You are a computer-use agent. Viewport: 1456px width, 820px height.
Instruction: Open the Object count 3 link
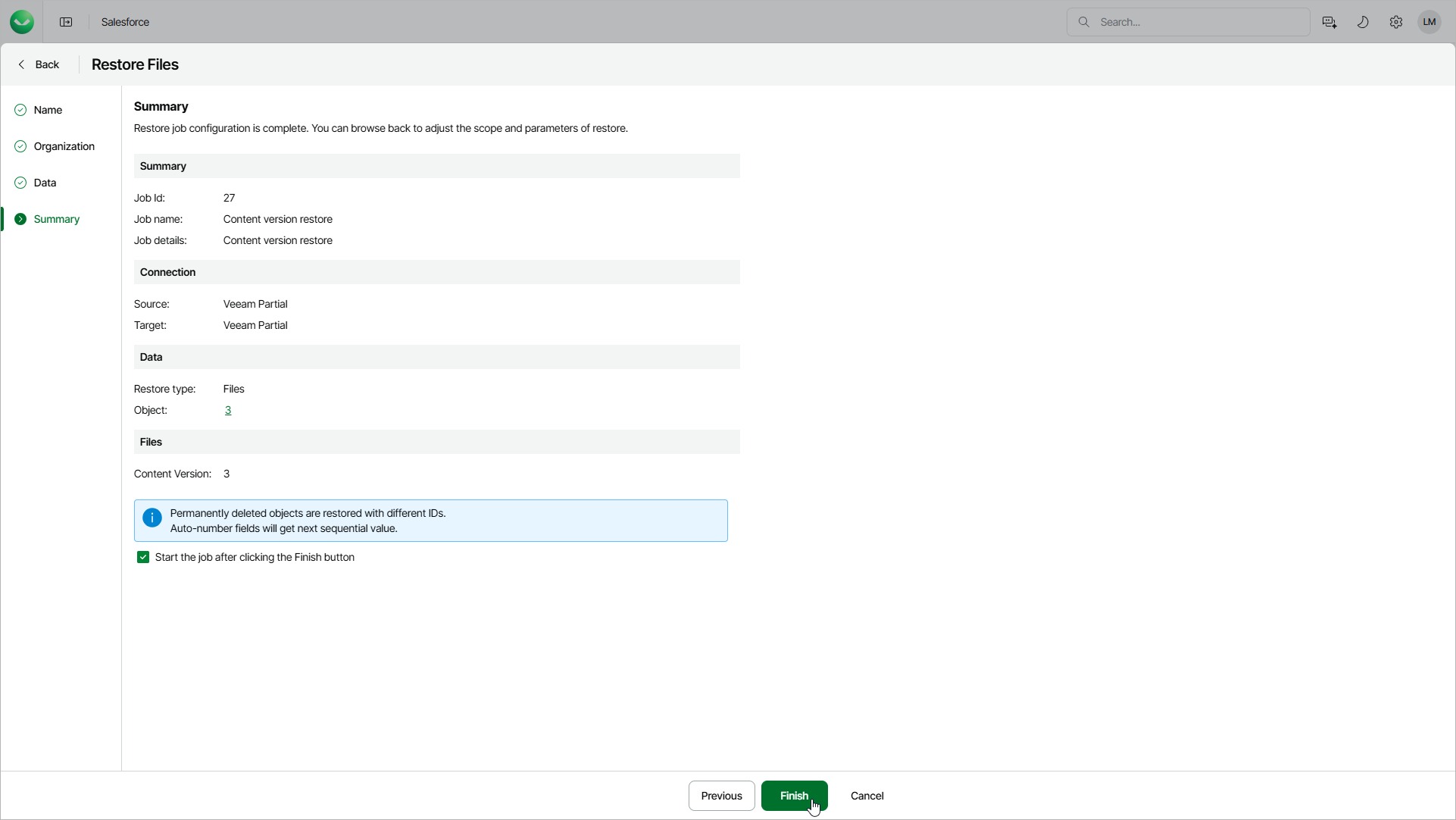pyautogui.click(x=227, y=410)
